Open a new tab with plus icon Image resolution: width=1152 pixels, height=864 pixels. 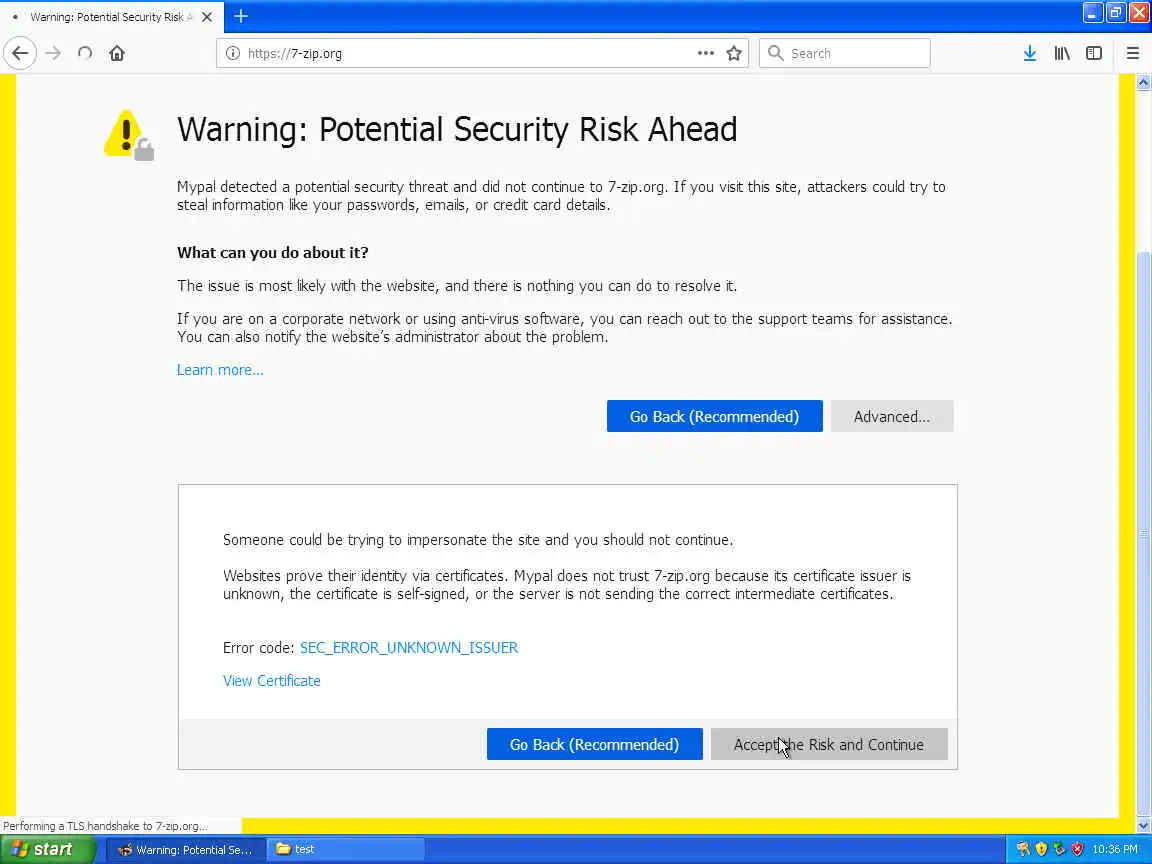[x=241, y=16]
